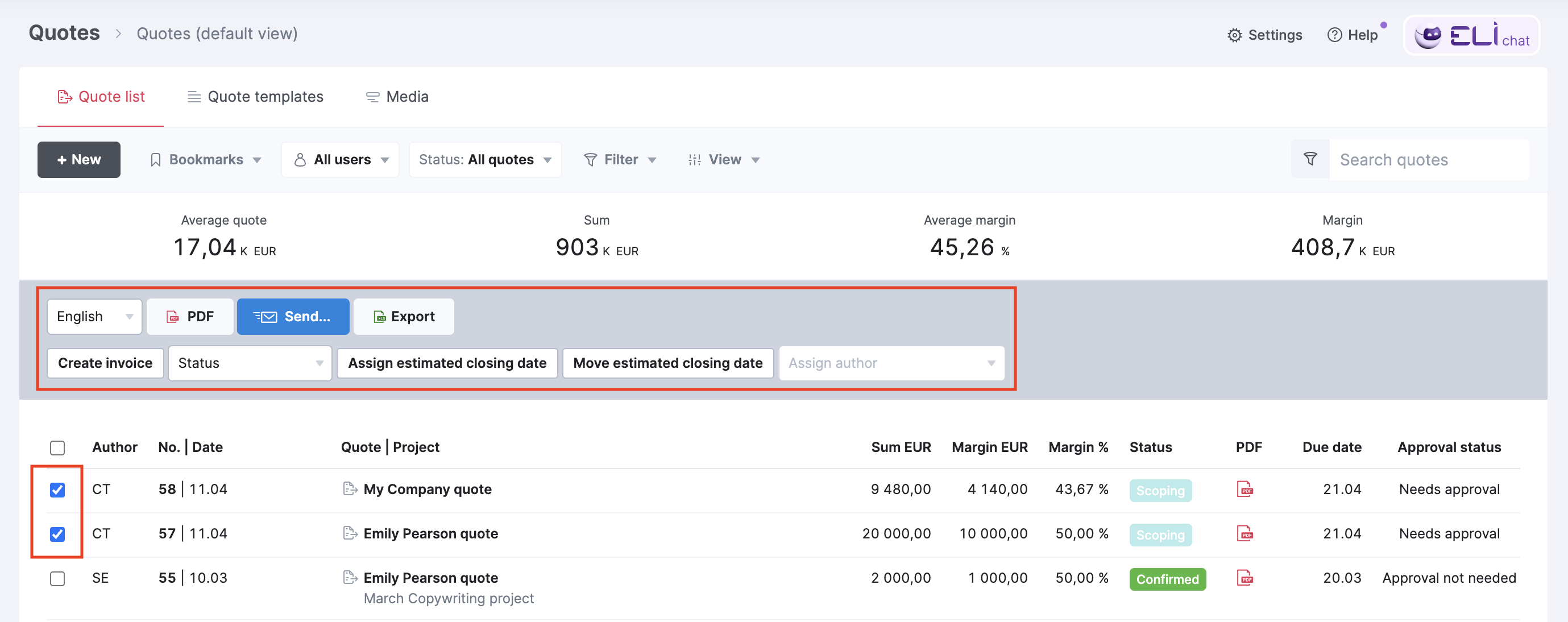
Task: Click the '9 480,00' sum value
Action: click(901, 490)
